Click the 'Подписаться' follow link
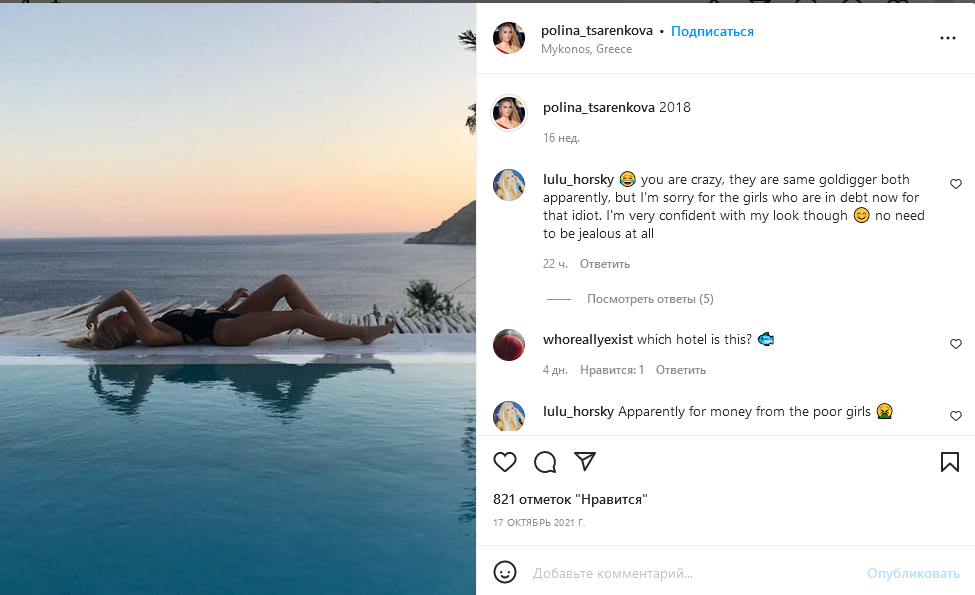This screenshot has height=595, width=975. point(712,31)
